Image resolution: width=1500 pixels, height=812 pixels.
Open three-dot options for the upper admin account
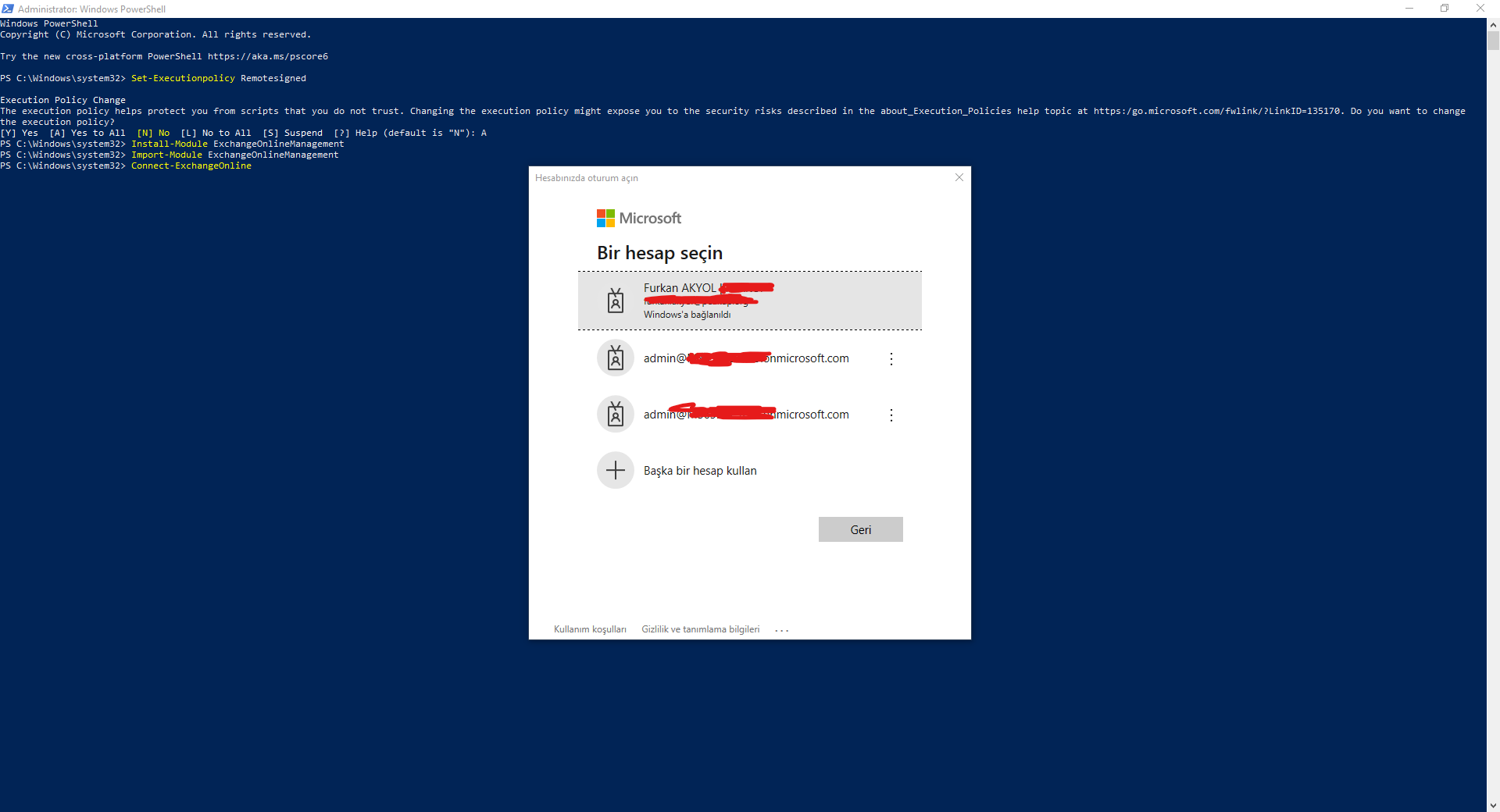[x=891, y=359]
